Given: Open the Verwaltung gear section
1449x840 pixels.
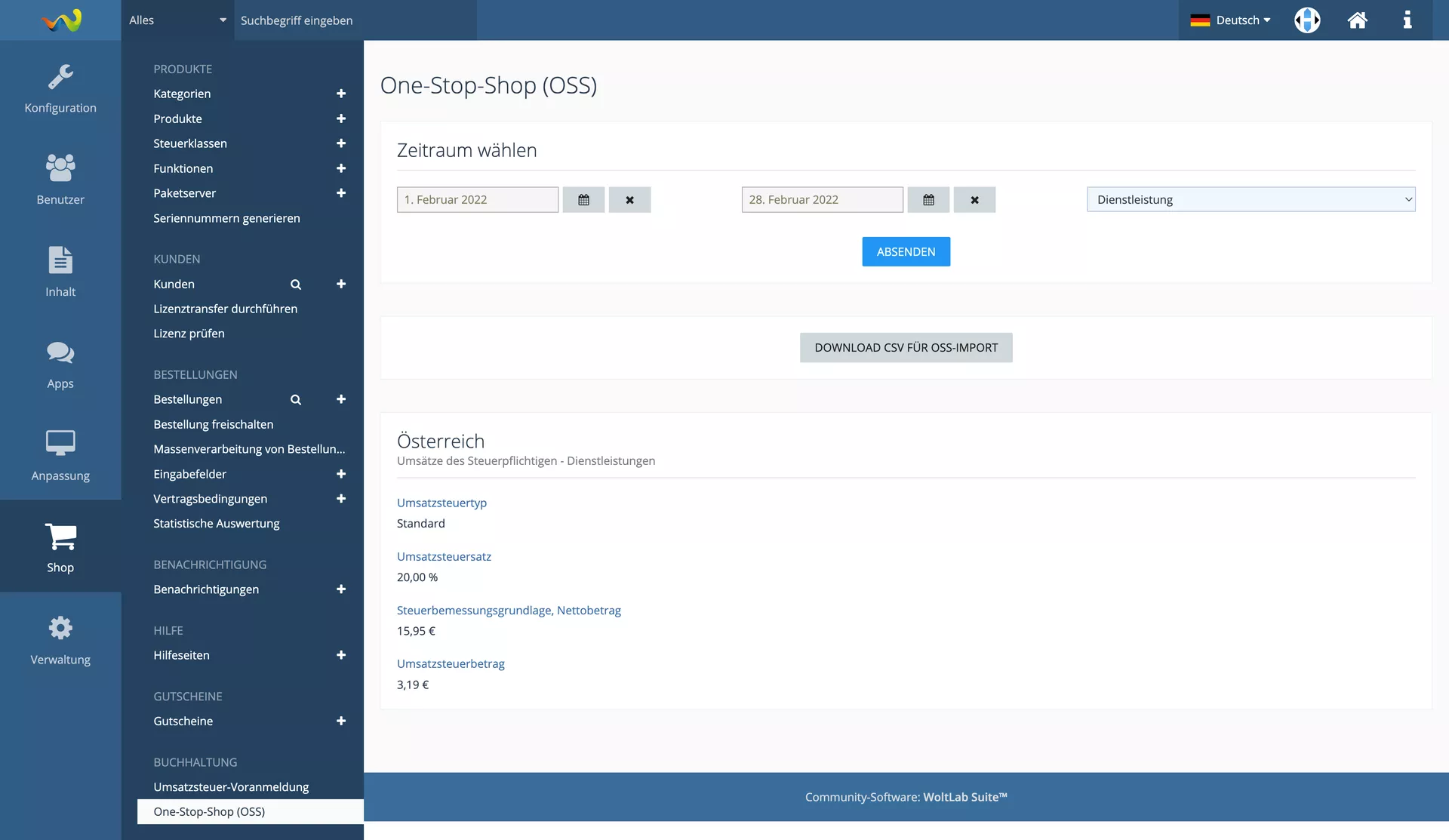Looking at the screenshot, I should pos(60,640).
